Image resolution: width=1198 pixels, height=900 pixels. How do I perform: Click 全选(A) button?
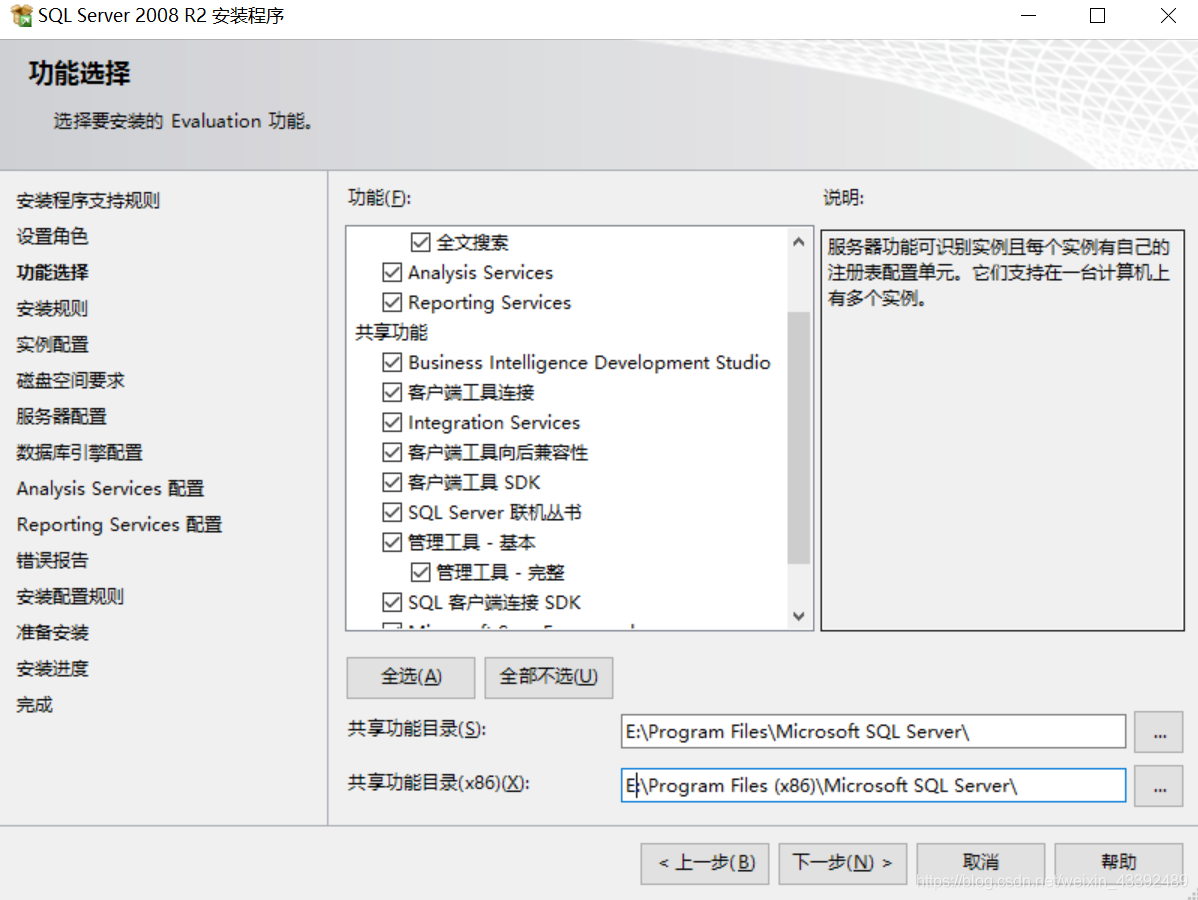tap(411, 677)
